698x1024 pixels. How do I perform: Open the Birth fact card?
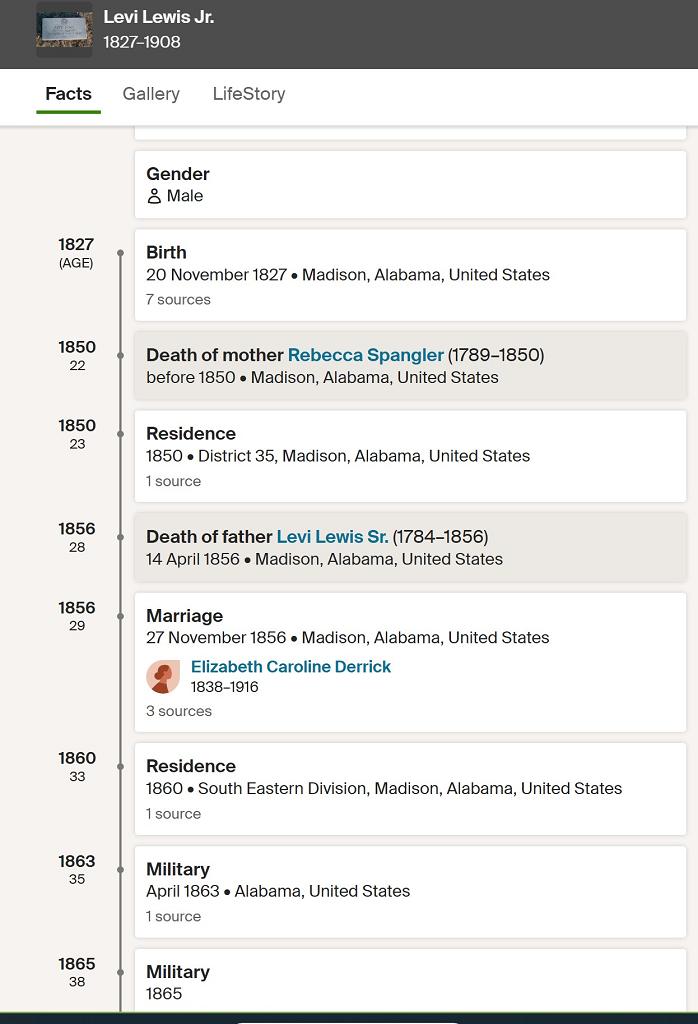pyautogui.click(x=410, y=274)
